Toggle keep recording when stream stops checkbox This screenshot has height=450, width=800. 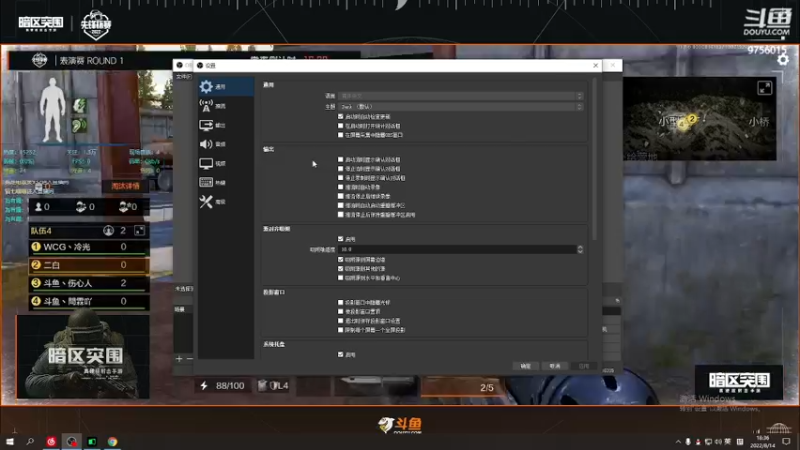pyautogui.click(x=341, y=196)
